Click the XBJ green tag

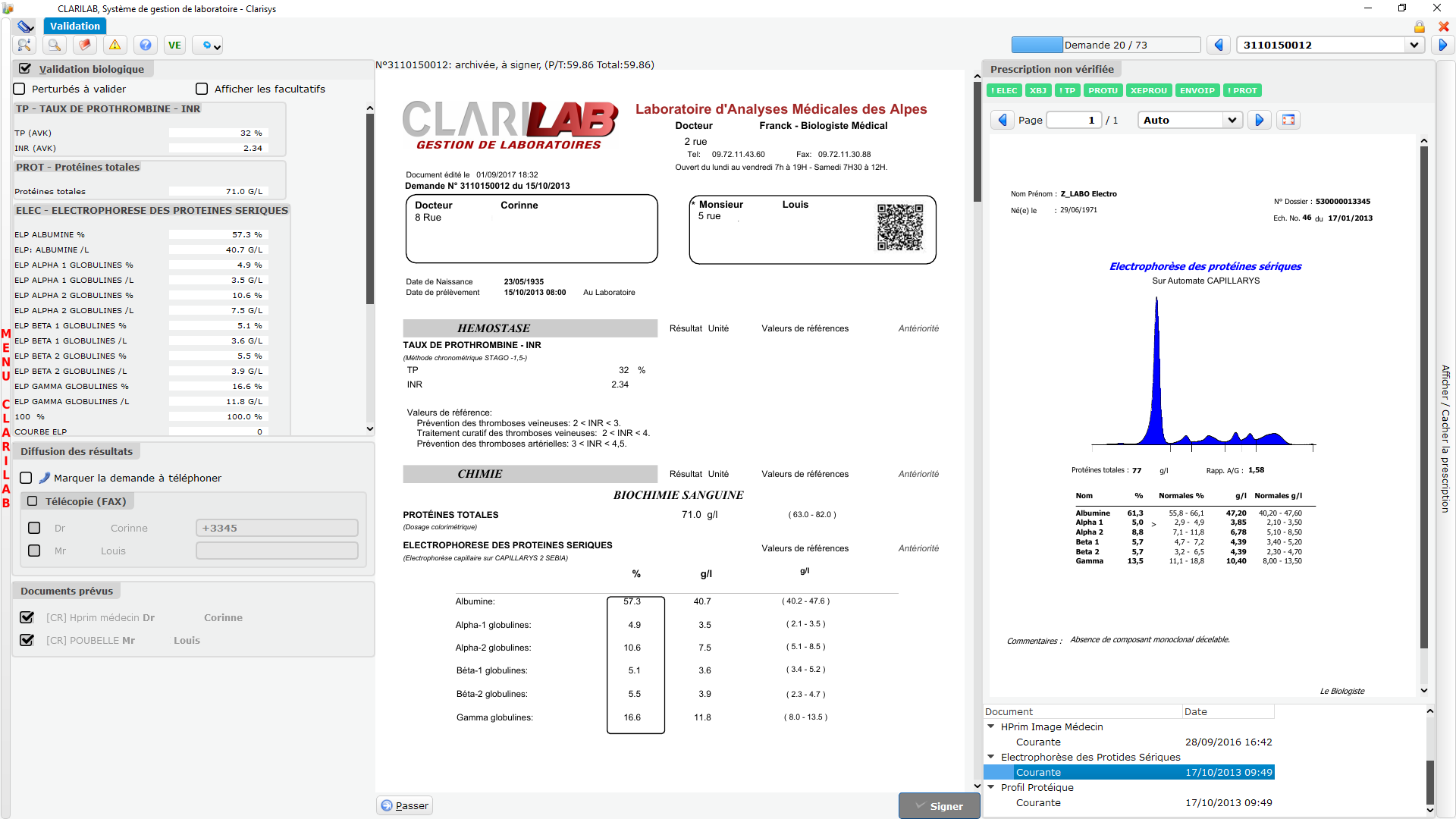click(x=1038, y=90)
